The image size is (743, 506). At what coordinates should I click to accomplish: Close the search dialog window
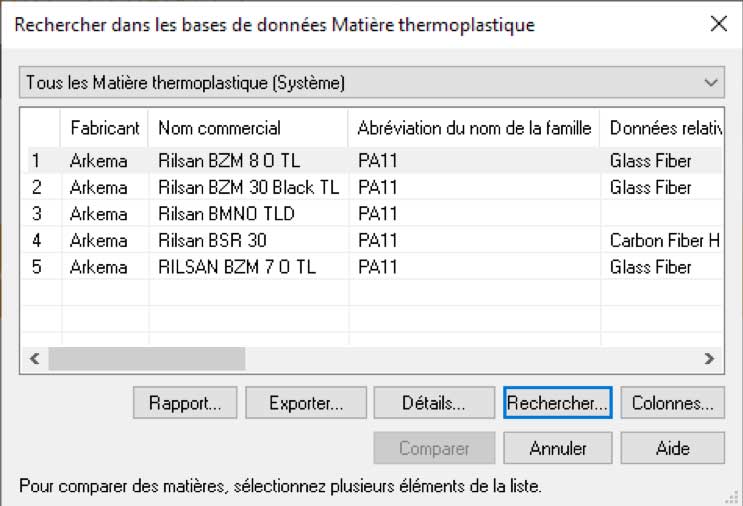pyautogui.click(x=717, y=25)
